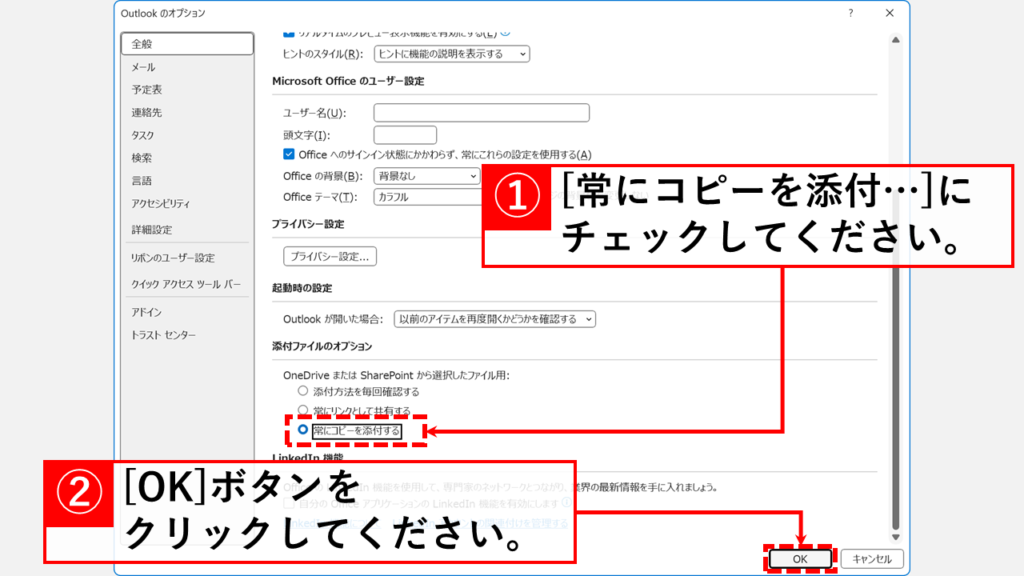
Task: Expand the Office の背景 dropdown
Action: (427, 176)
